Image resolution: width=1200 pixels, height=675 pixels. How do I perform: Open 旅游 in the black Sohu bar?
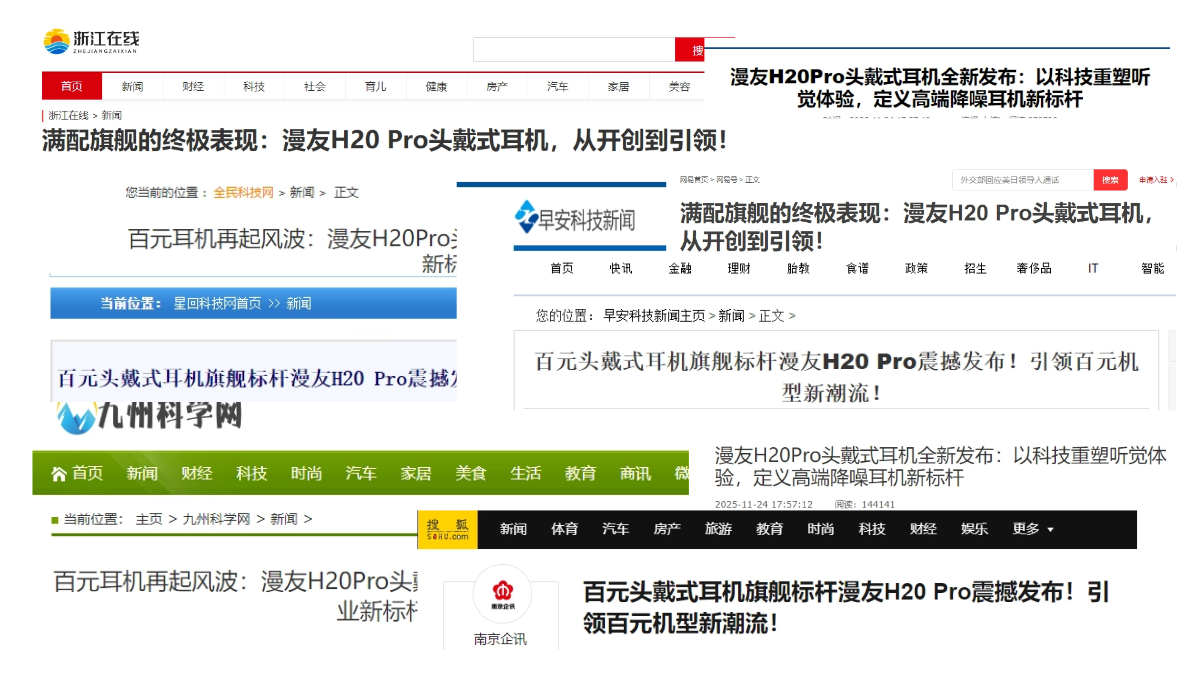point(718,529)
